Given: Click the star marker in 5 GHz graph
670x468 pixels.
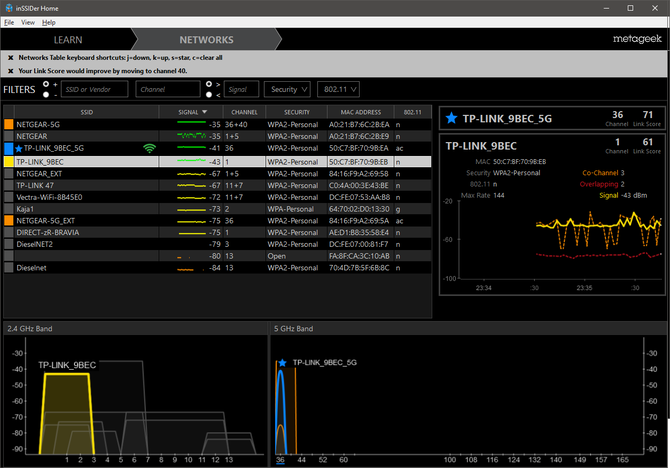Looking at the screenshot, I should point(282,363).
